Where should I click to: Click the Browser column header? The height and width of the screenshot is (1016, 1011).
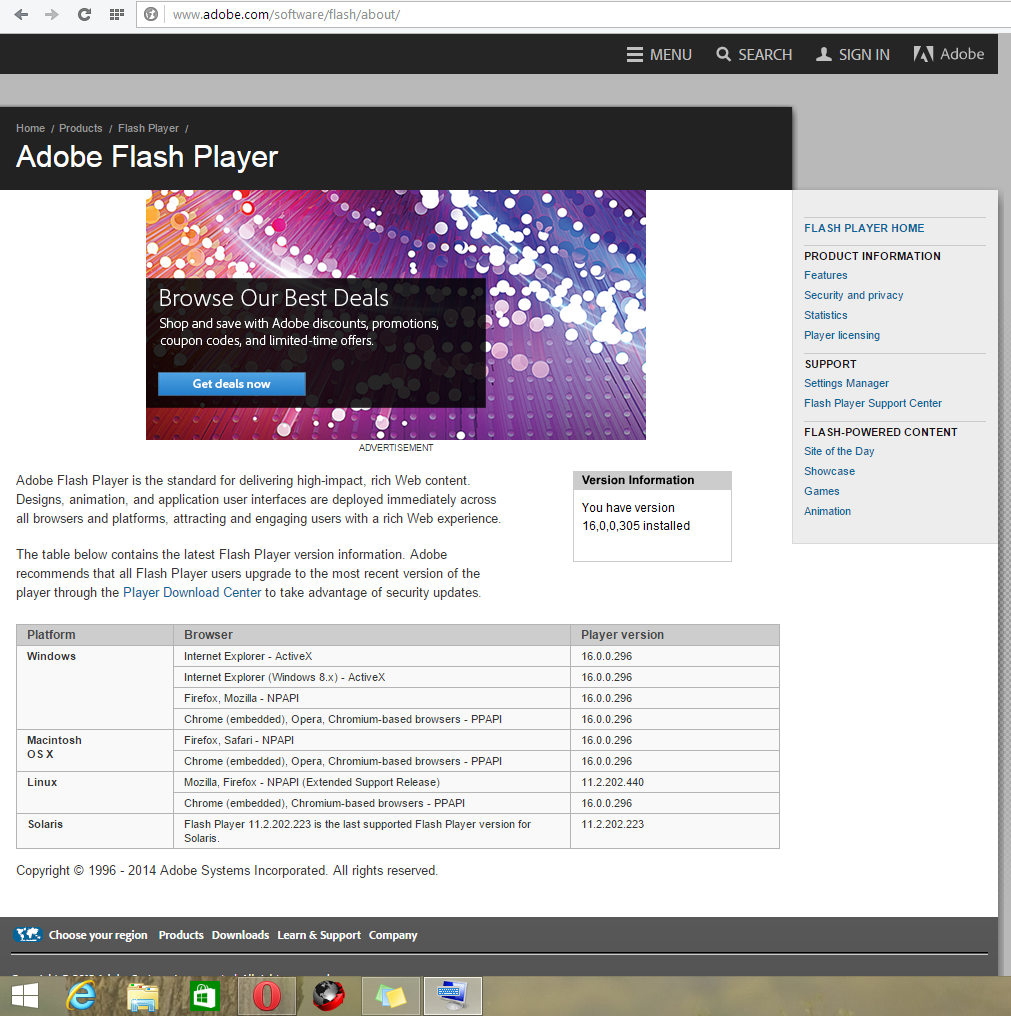pos(372,635)
